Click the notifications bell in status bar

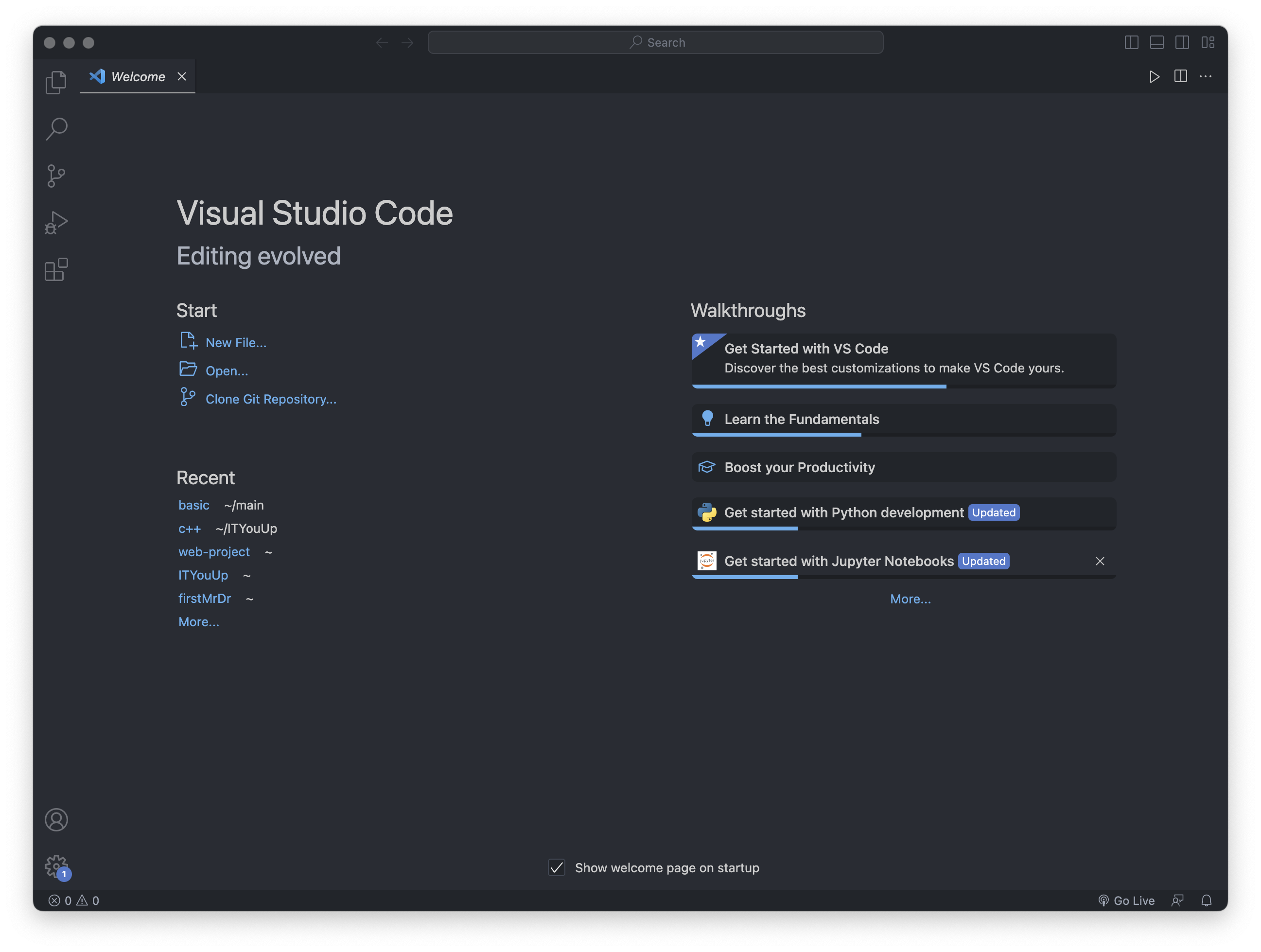point(1206,900)
